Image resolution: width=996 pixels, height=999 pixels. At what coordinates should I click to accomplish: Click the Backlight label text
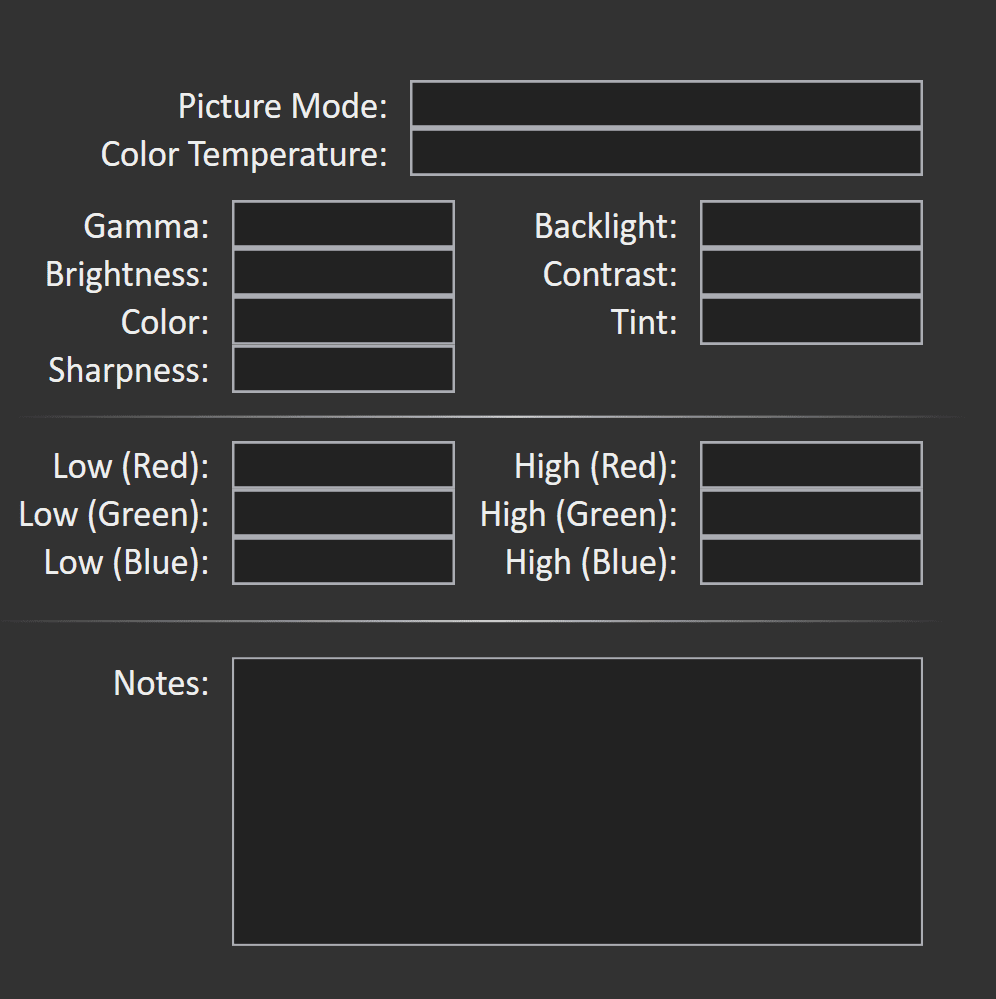(605, 227)
